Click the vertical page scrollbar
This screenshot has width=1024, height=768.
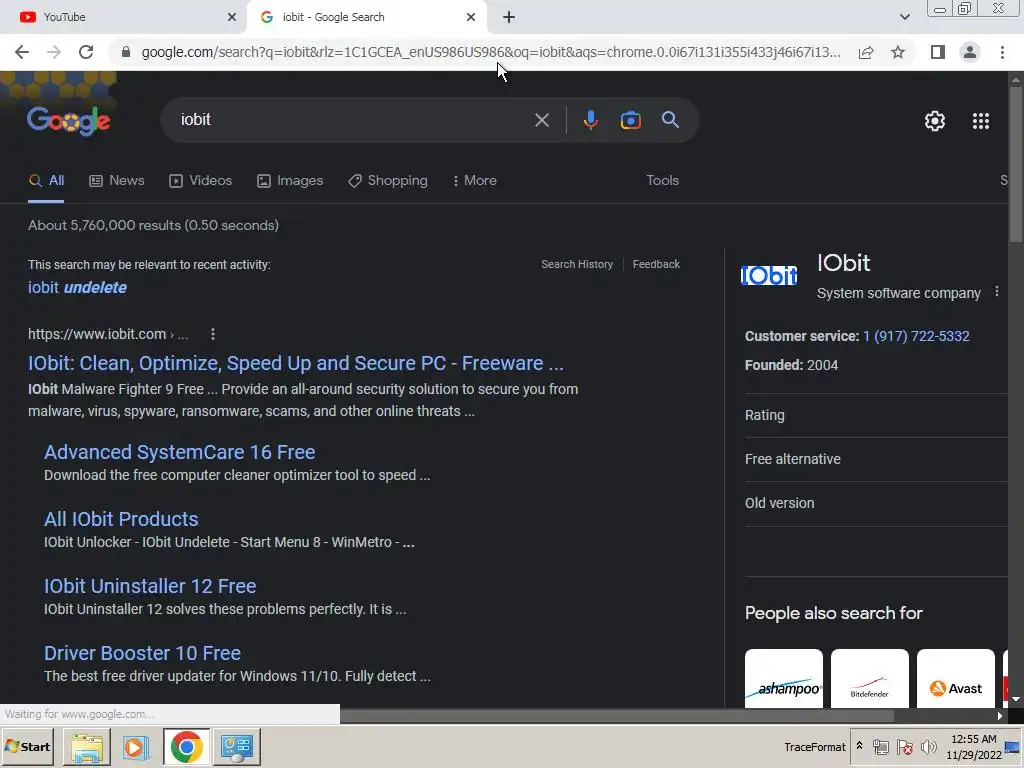click(1016, 163)
